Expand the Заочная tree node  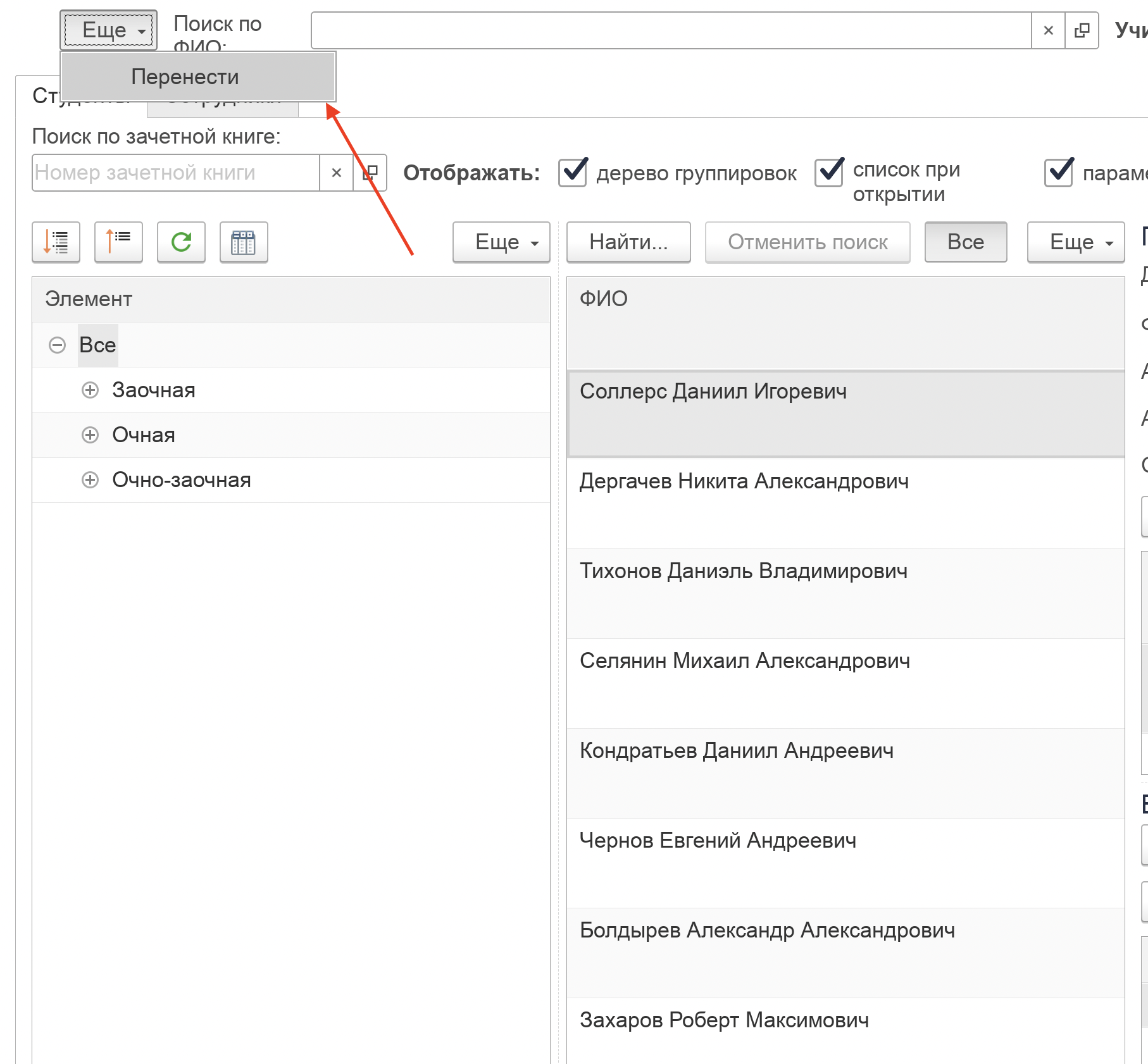(90, 390)
